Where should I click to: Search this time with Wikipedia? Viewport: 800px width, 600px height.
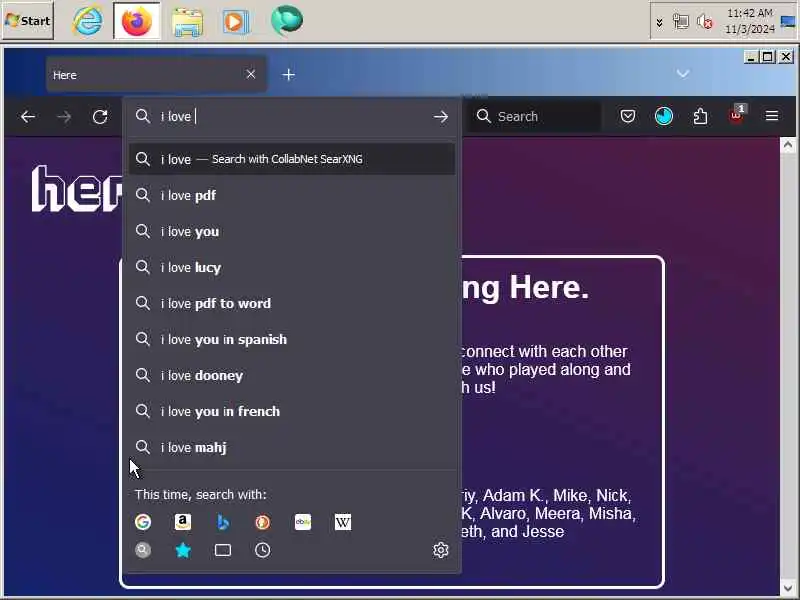343,522
